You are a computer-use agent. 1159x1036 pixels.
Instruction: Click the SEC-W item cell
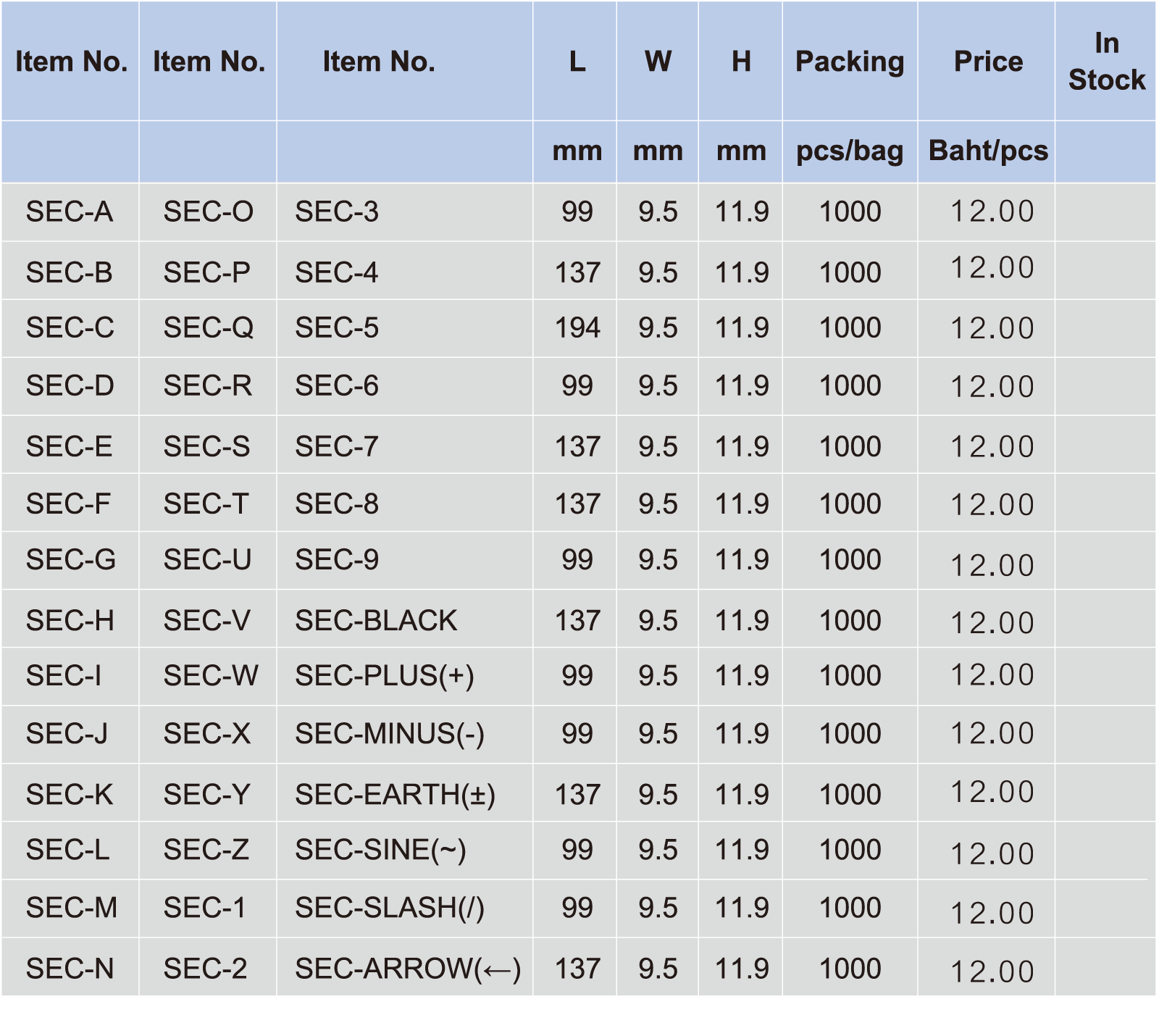[x=210, y=675]
